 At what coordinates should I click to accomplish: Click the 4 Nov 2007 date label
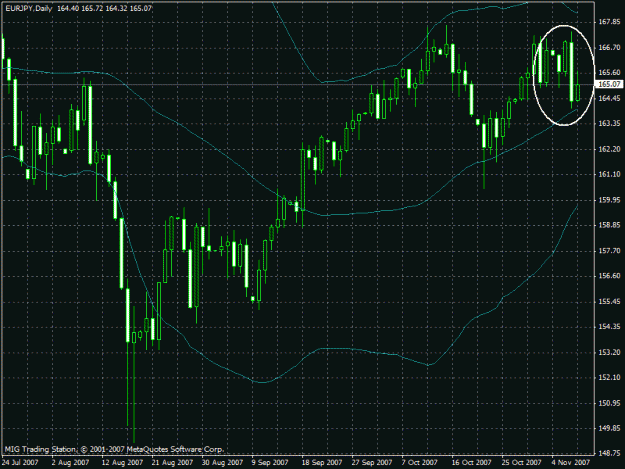(x=571, y=462)
